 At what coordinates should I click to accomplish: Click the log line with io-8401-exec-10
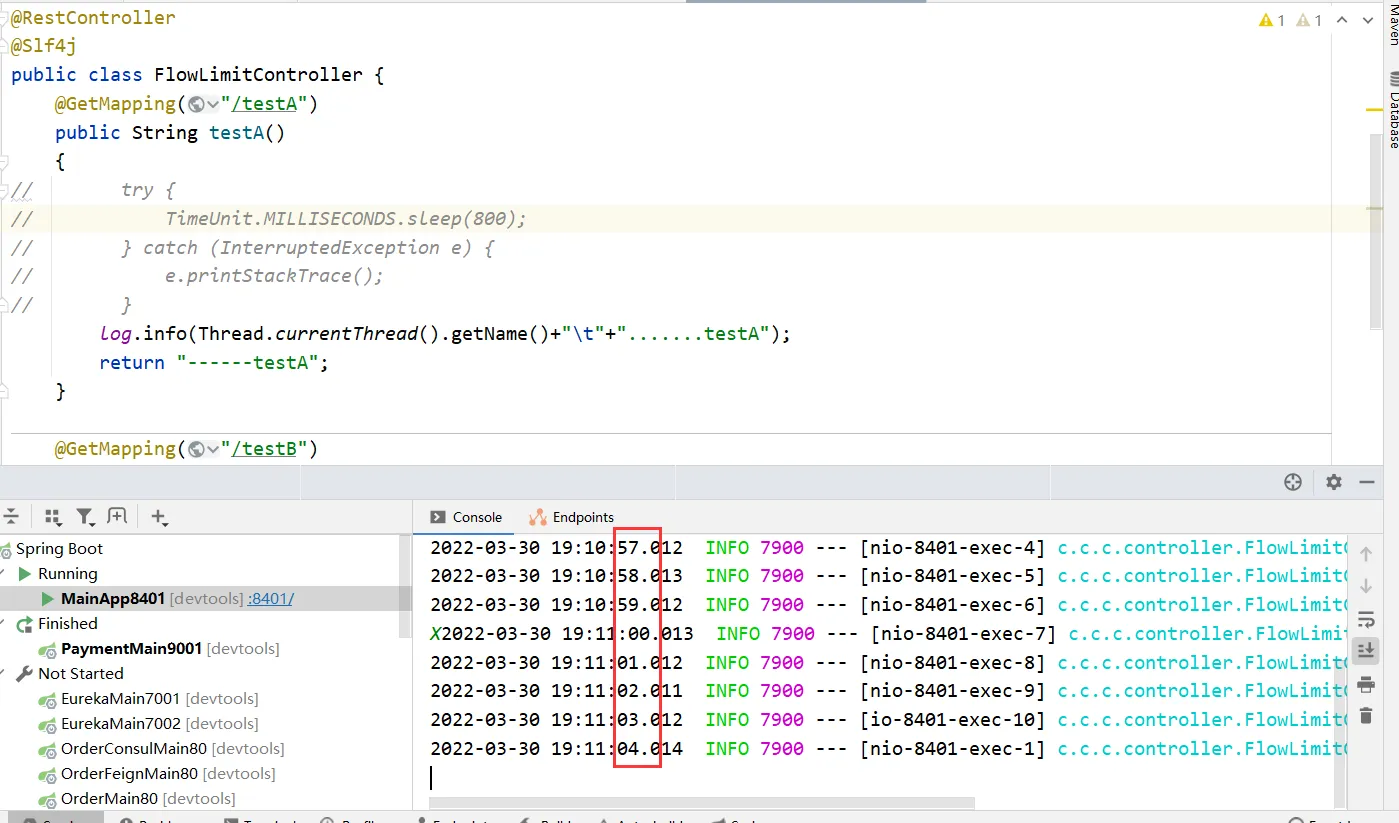click(888, 720)
